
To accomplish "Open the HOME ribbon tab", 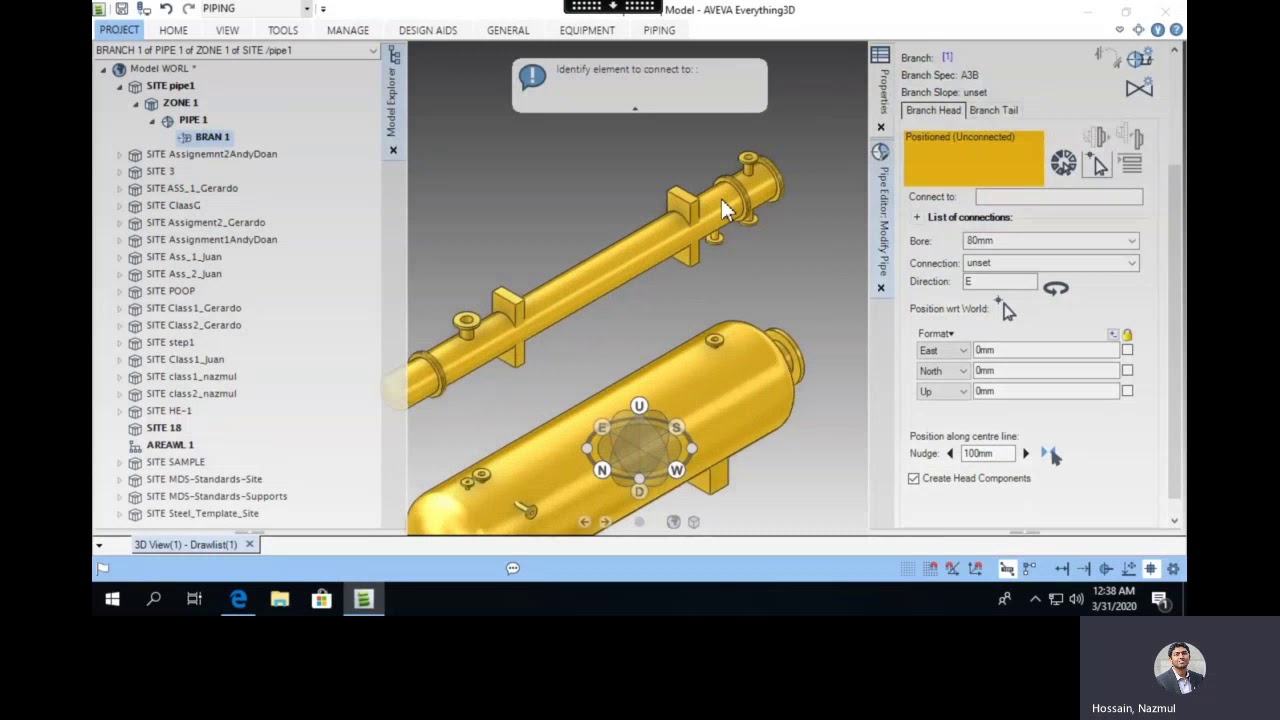I will 173,31.
